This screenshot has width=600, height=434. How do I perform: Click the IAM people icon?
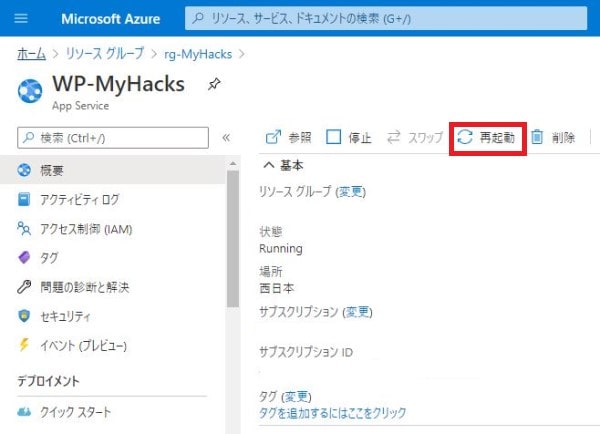tap(24, 228)
